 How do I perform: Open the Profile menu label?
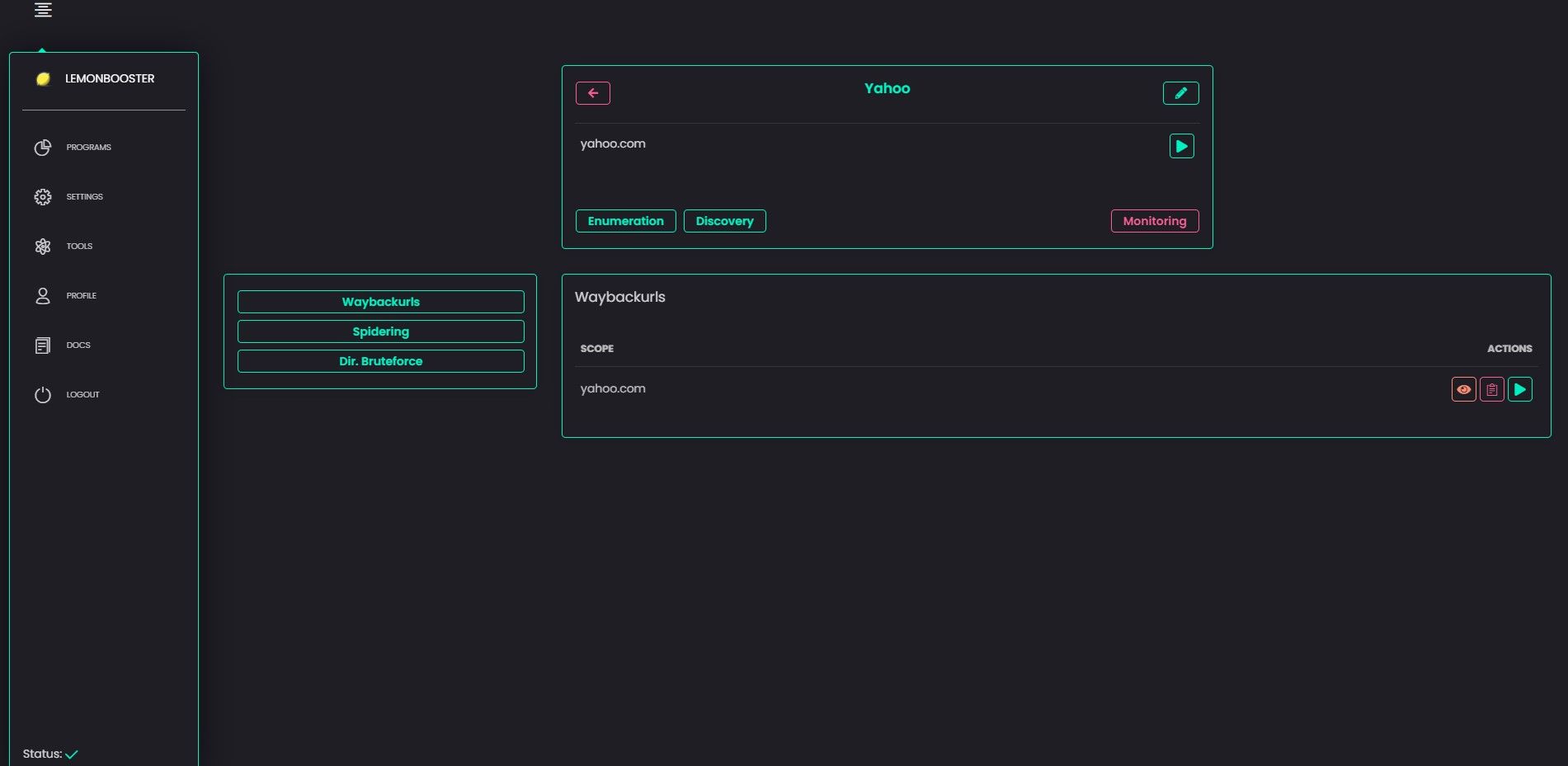pos(82,296)
